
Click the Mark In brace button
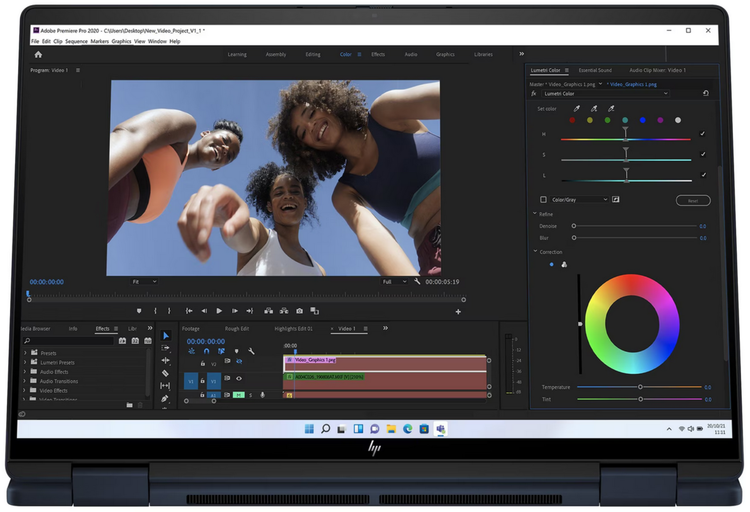point(155,311)
